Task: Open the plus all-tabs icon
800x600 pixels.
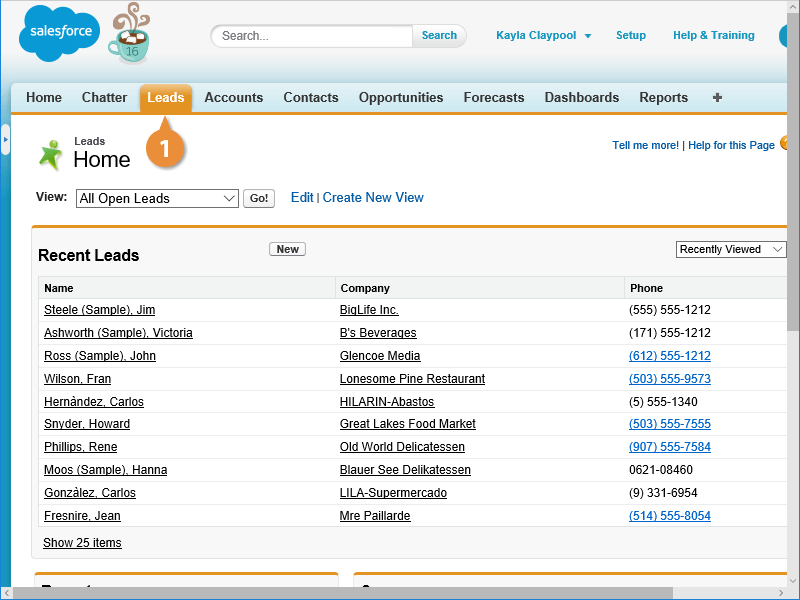Action: pyautogui.click(x=717, y=97)
